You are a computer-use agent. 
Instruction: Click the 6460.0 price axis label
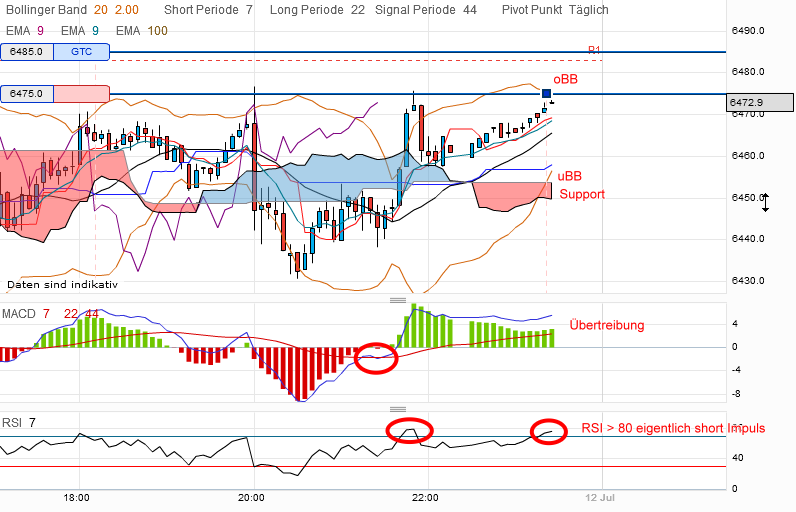pos(748,155)
